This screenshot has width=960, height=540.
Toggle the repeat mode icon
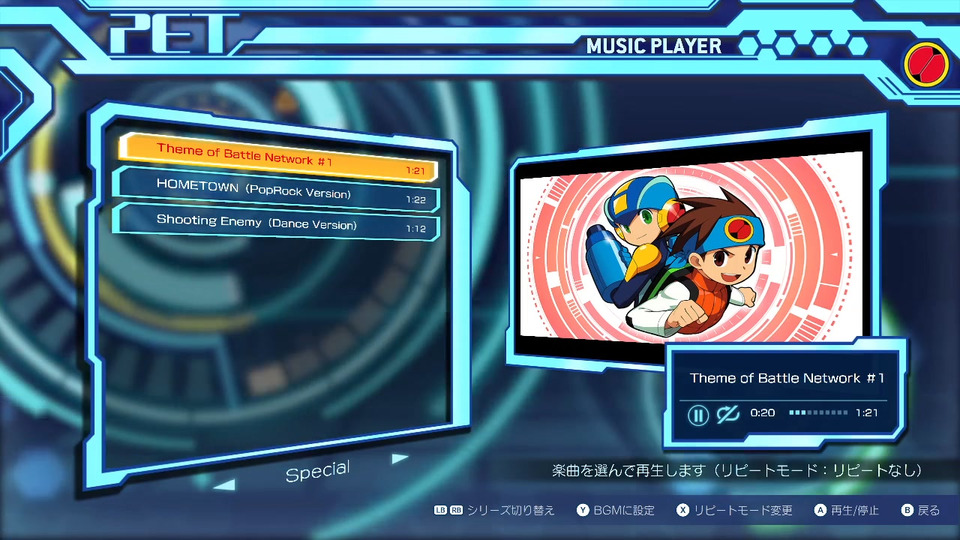[x=728, y=414]
